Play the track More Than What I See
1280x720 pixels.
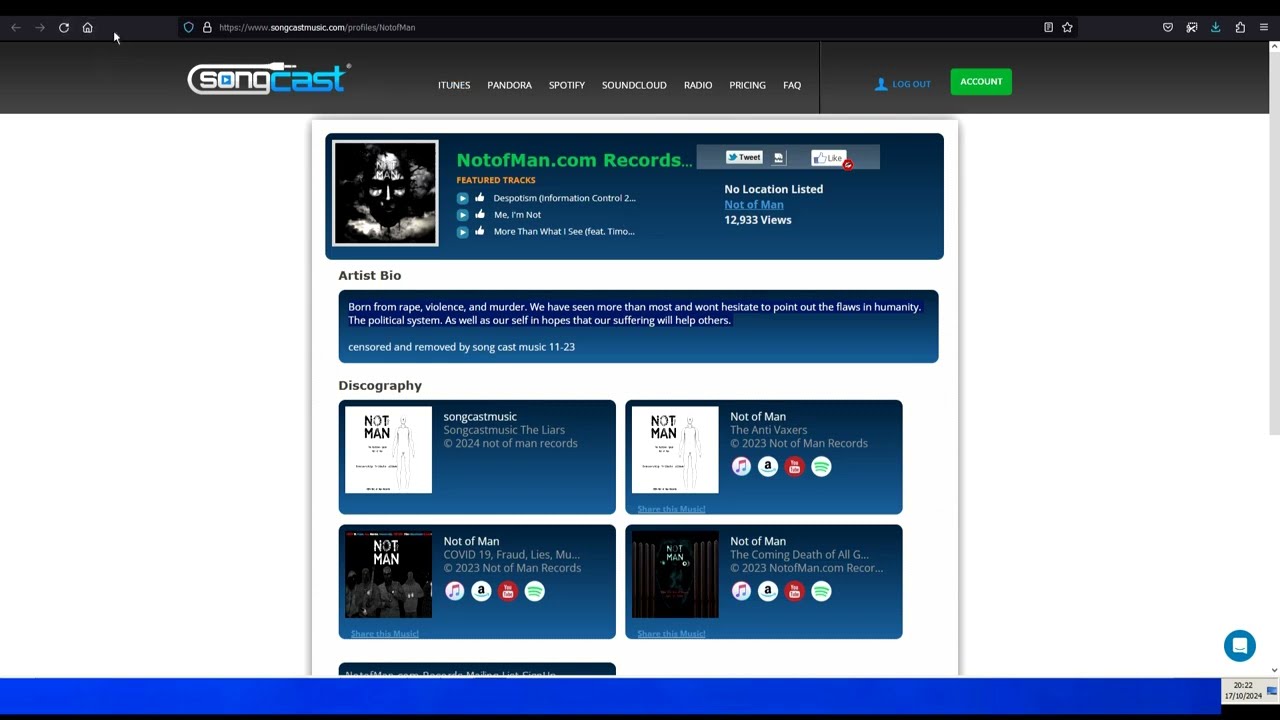point(462,231)
